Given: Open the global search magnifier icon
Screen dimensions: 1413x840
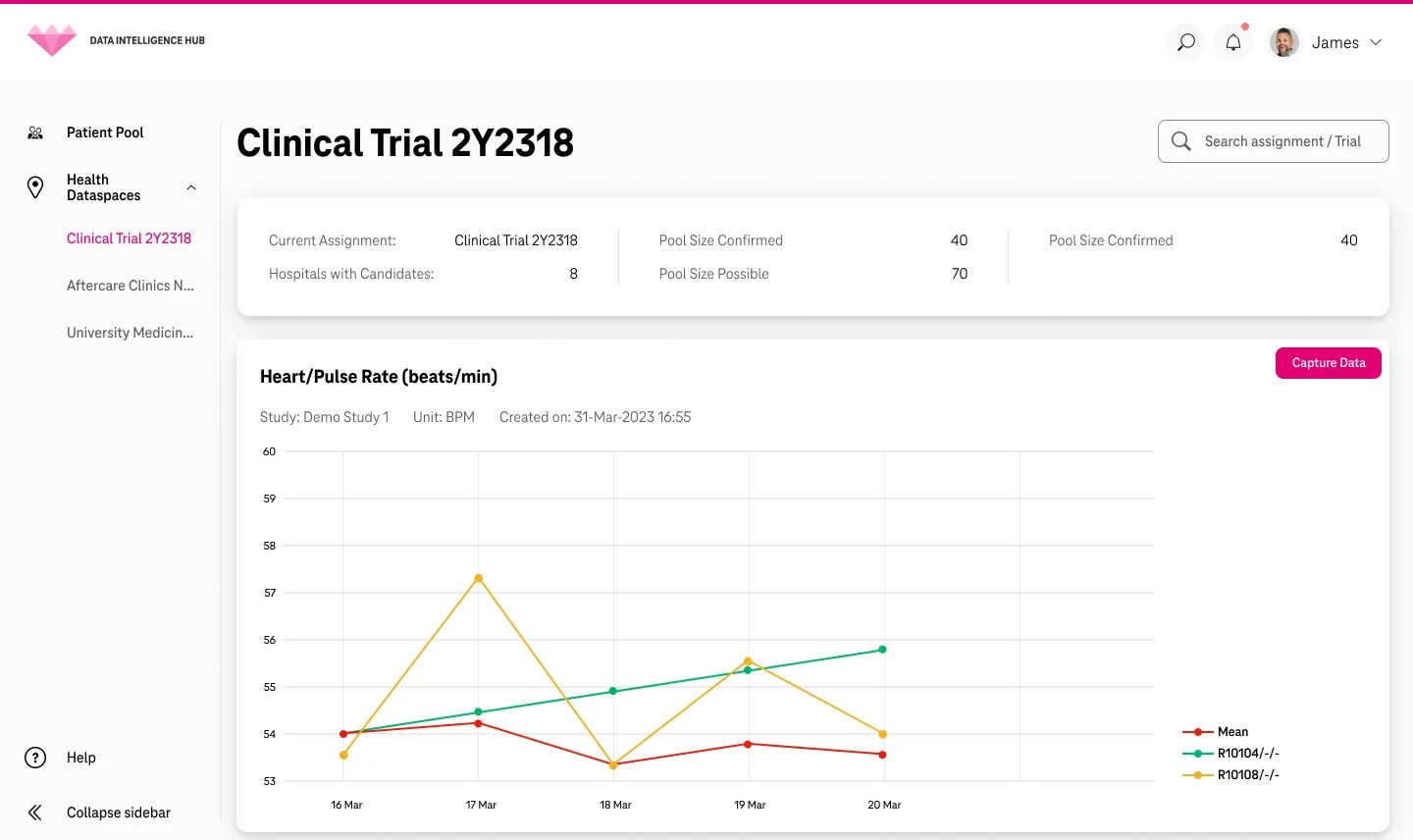Looking at the screenshot, I should point(1185,41).
